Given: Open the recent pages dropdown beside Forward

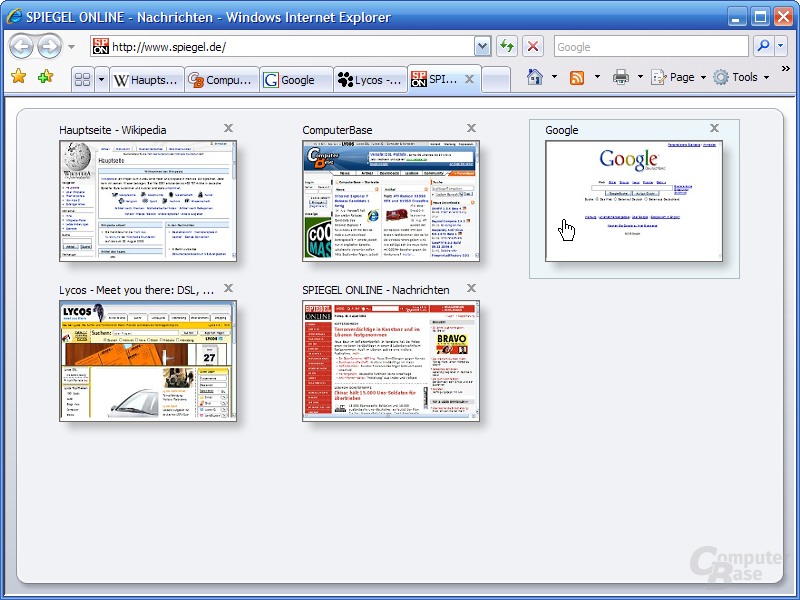Looking at the screenshot, I should click(71, 47).
